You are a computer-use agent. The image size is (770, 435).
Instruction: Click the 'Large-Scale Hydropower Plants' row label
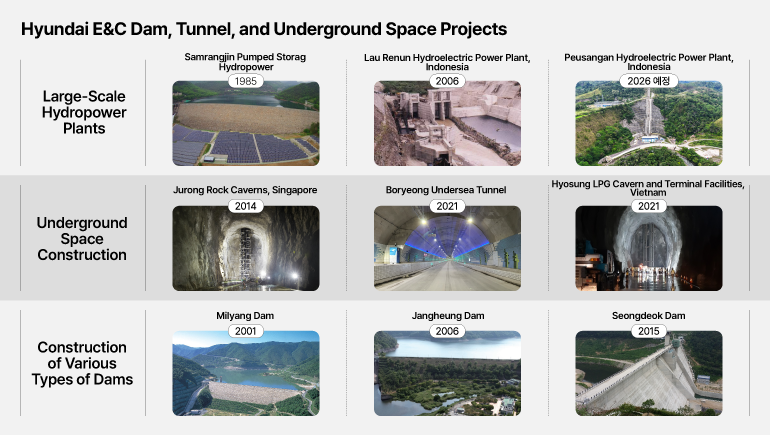pos(84,112)
